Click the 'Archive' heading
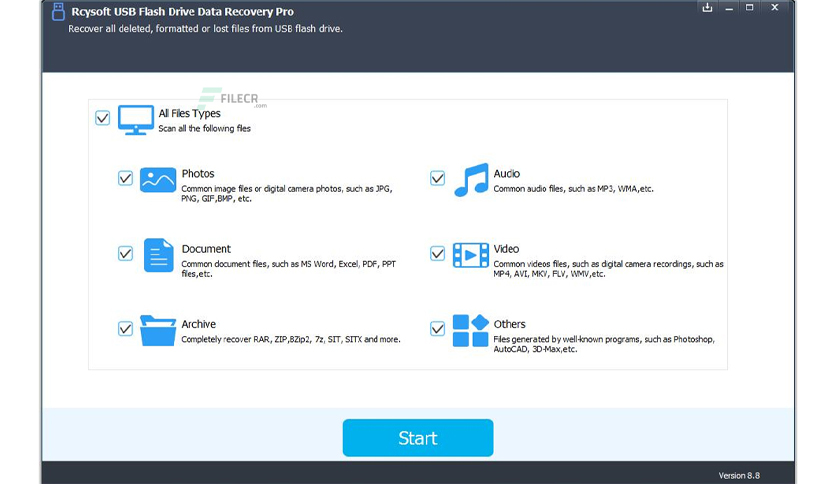 pos(198,324)
